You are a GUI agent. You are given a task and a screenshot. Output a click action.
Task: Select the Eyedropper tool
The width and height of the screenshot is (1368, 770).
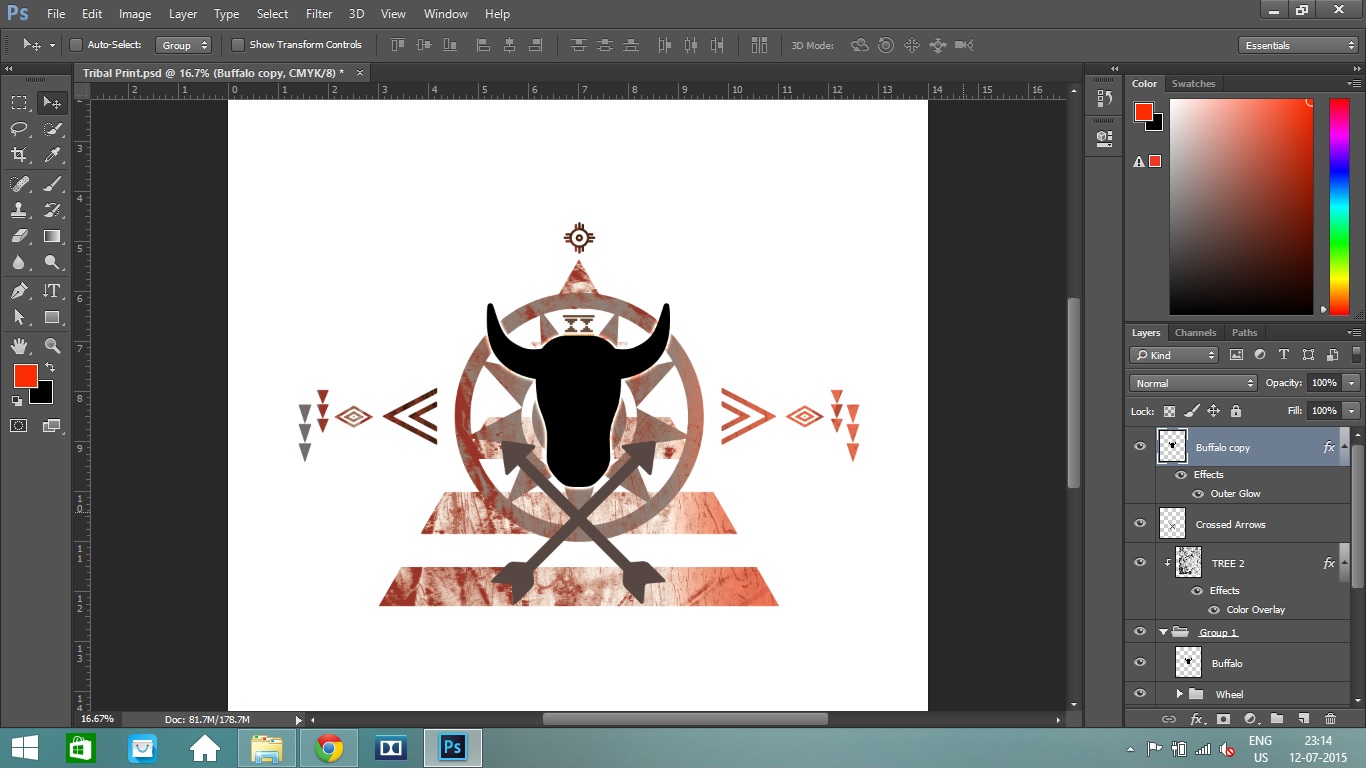[x=52, y=155]
